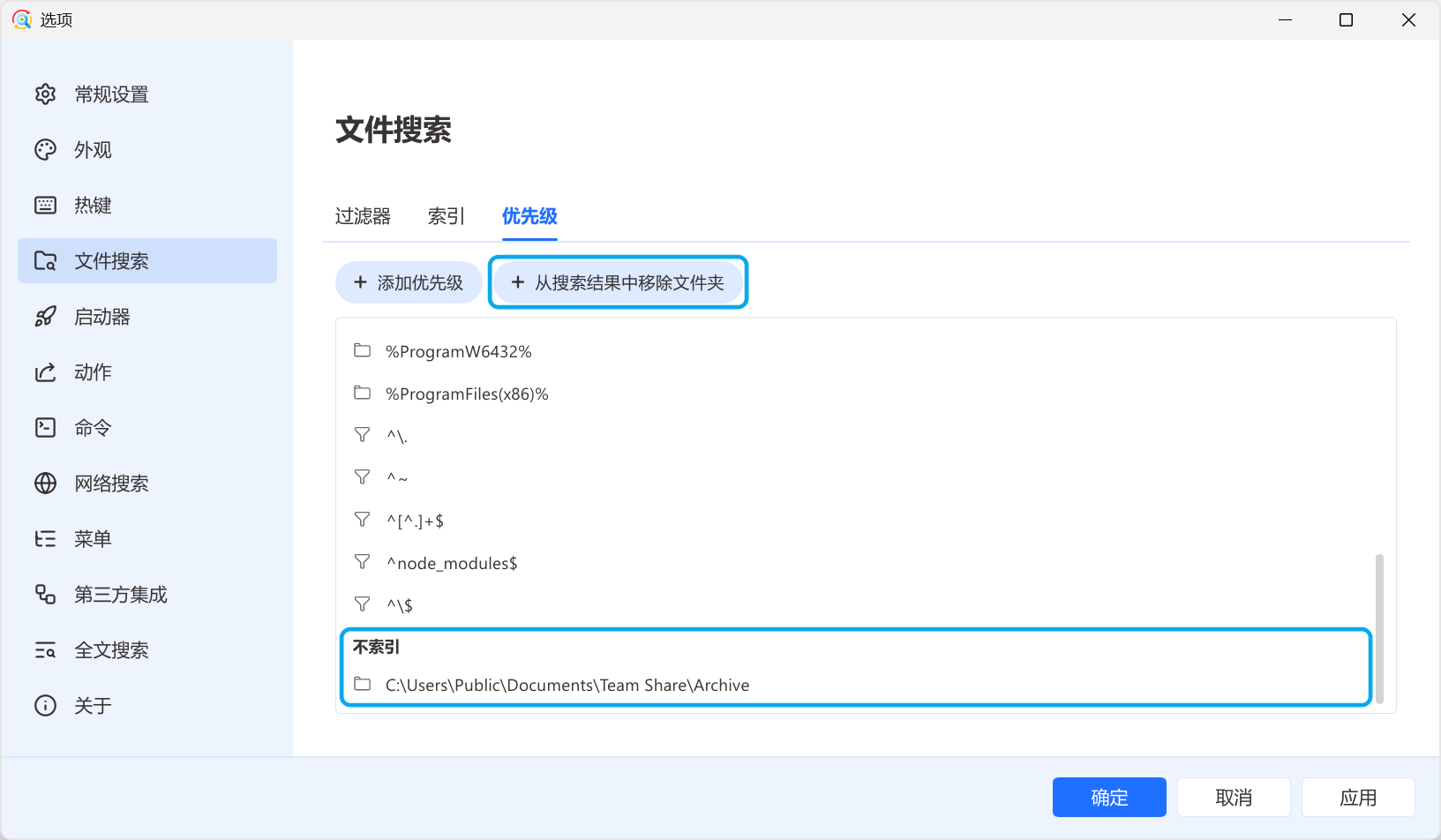Confirm settings with 确定 button
This screenshot has width=1441, height=840.
pos(1109,798)
